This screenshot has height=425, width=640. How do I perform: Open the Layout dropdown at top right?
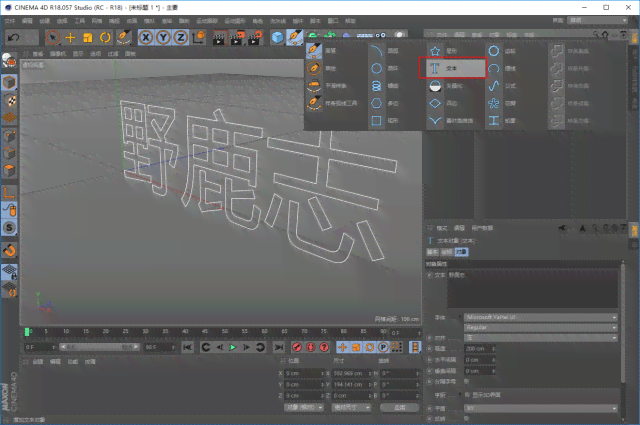pyautogui.click(x=597, y=20)
